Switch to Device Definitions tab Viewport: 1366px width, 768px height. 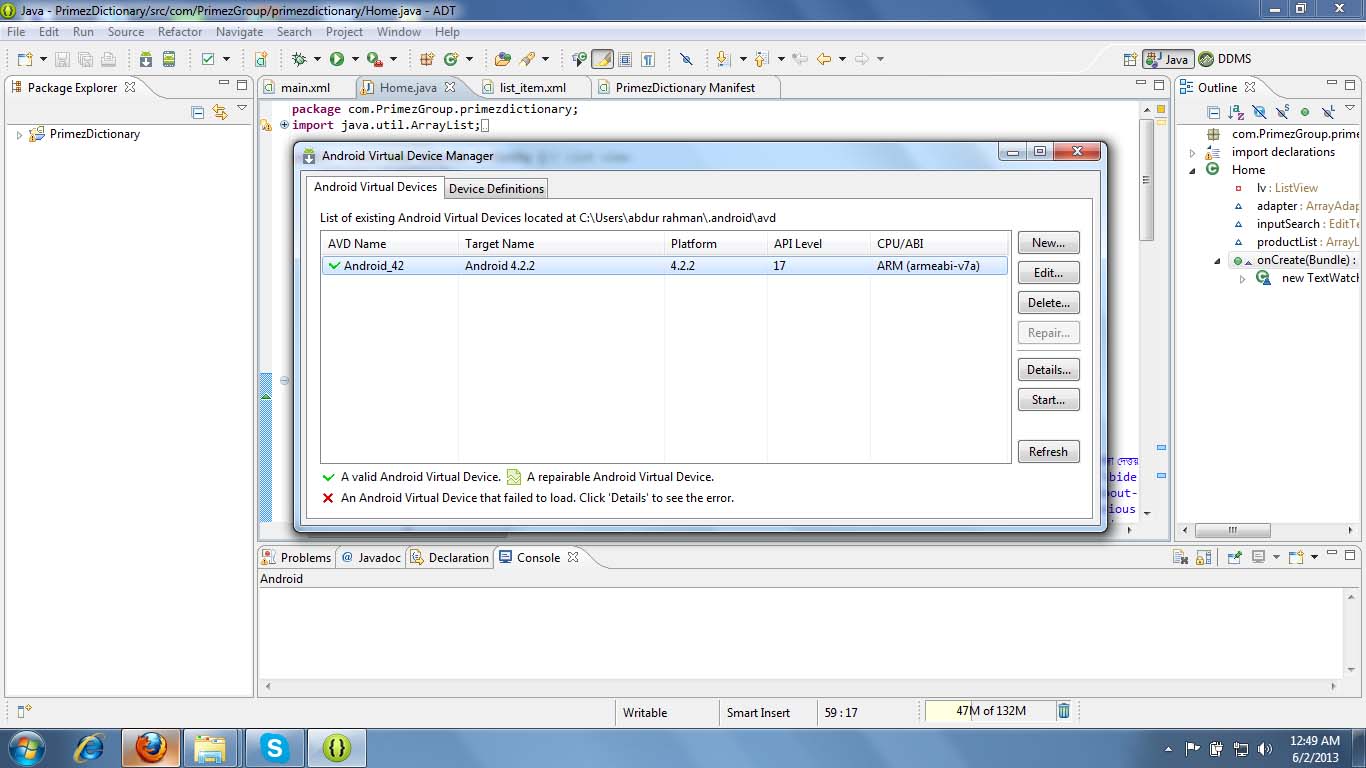(496, 188)
